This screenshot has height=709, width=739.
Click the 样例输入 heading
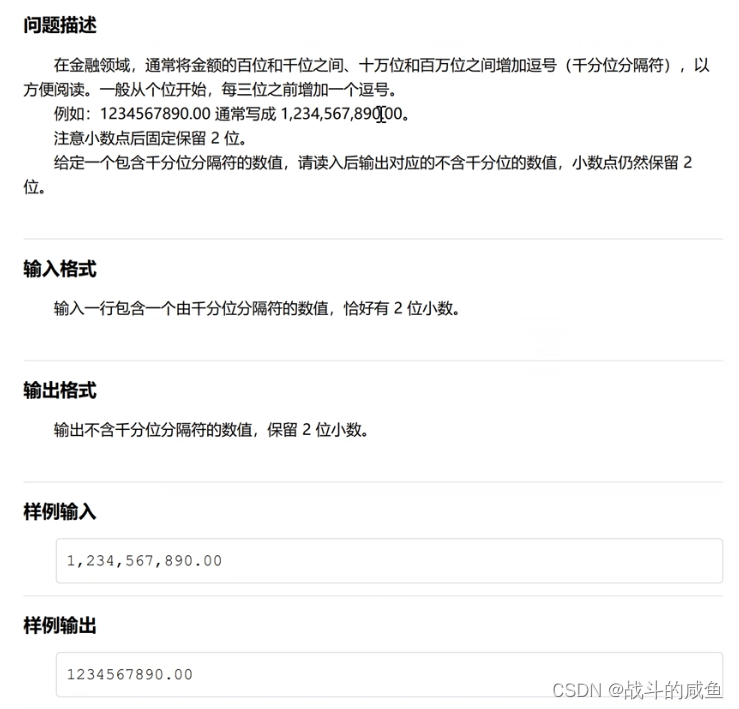(x=60, y=511)
